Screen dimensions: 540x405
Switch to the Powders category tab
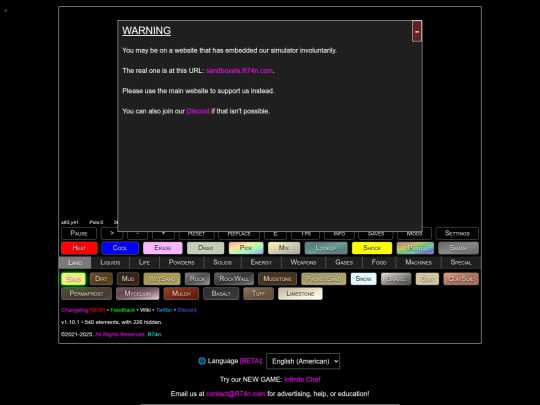tap(181, 262)
